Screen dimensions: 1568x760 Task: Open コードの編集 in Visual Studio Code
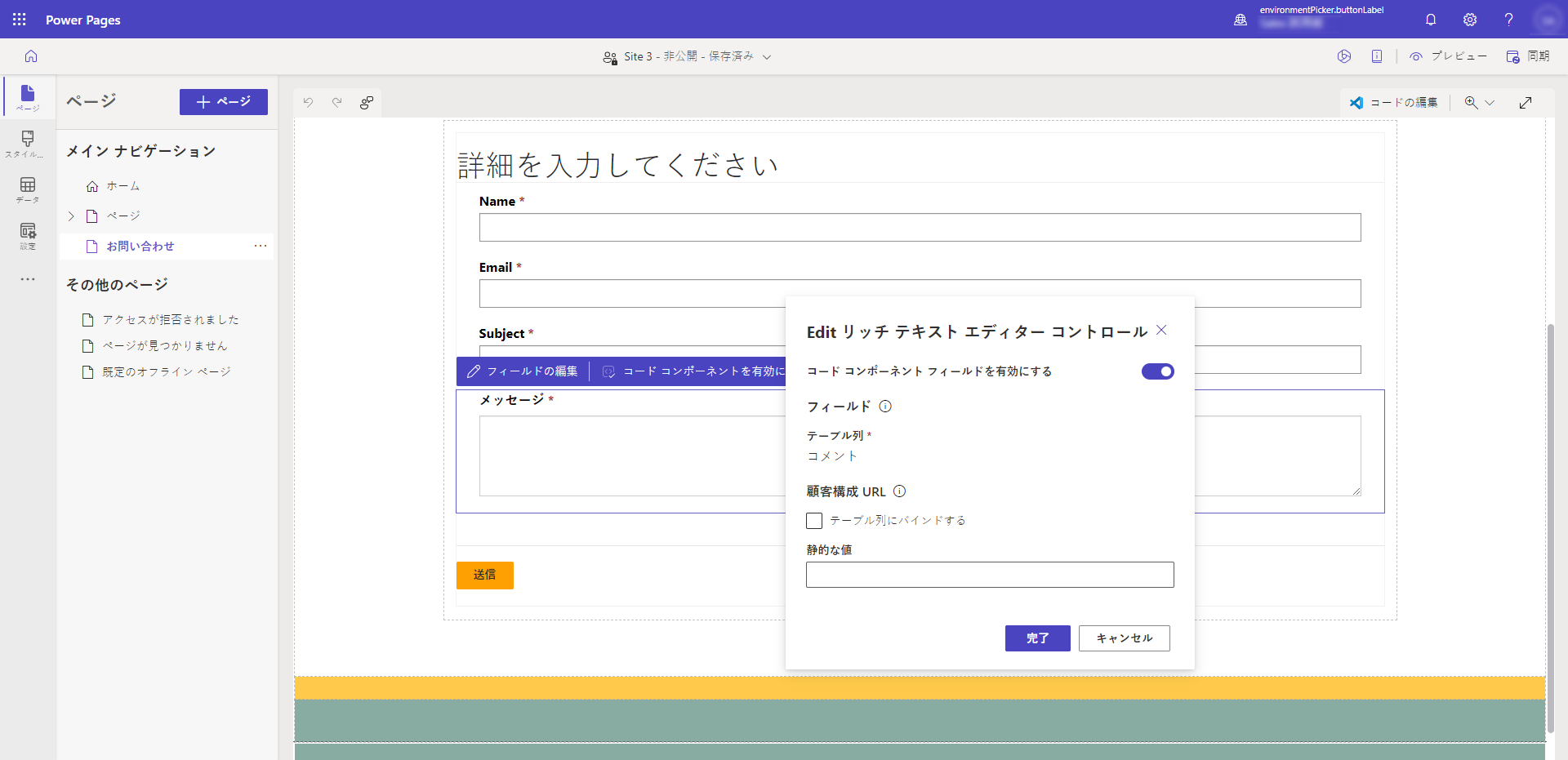click(x=1393, y=102)
